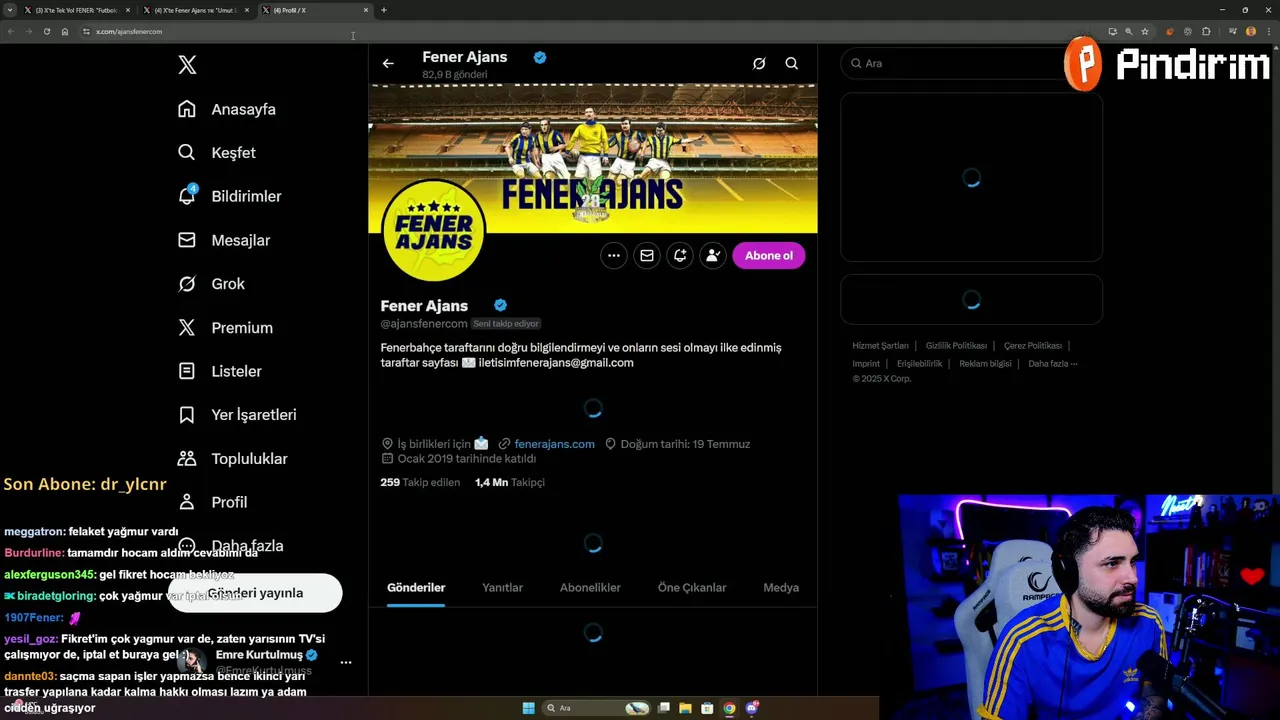
Task: Click the Fener Ajans verified badge
Action: point(500,305)
